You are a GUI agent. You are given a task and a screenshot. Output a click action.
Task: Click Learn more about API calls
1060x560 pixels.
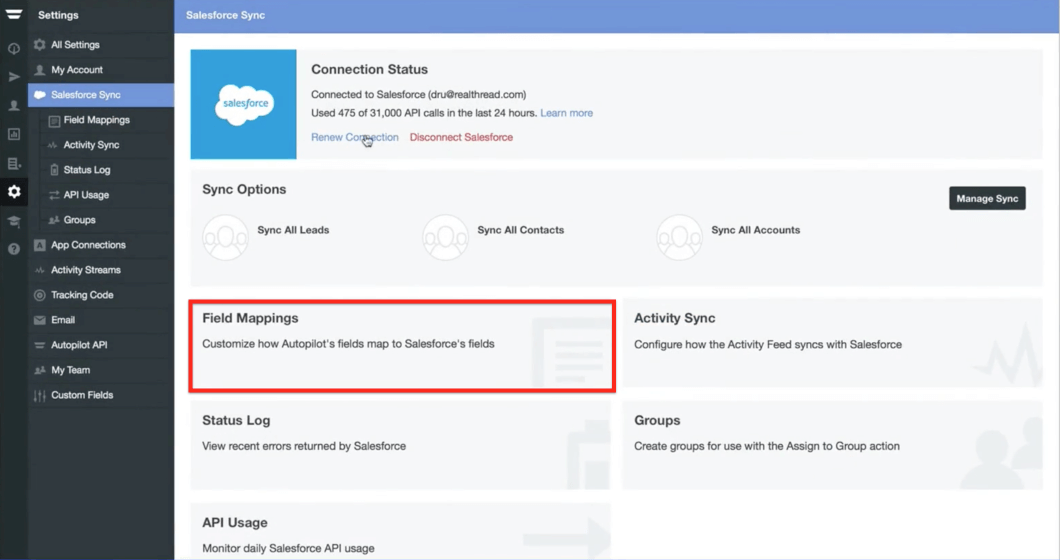point(567,113)
